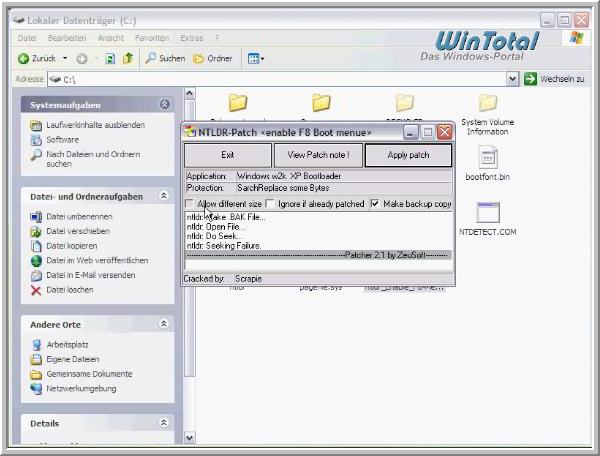Viewport: 600px width, 456px height.
Task: Click the scroll up arrow of task pane
Action: (x=189, y=93)
